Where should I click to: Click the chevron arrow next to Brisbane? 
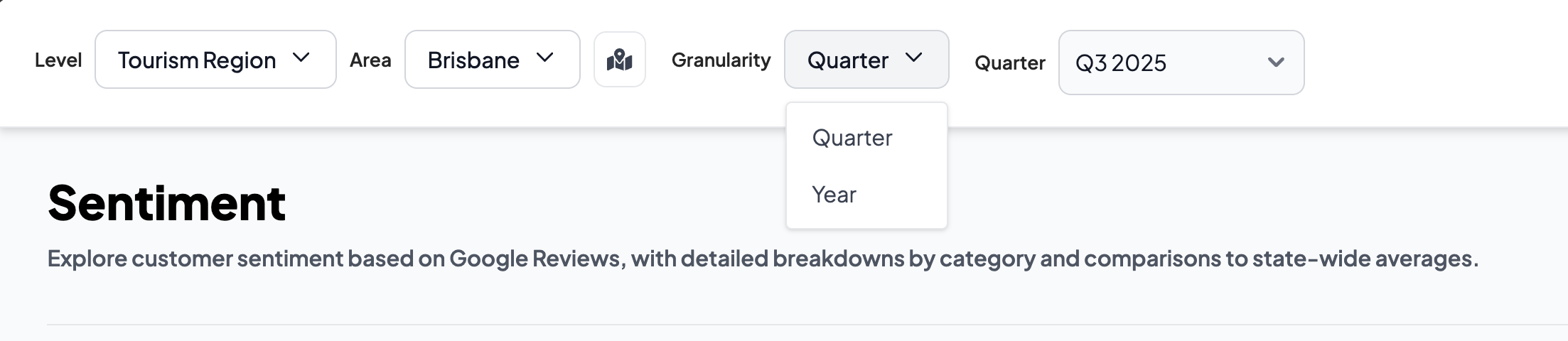click(x=545, y=58)
